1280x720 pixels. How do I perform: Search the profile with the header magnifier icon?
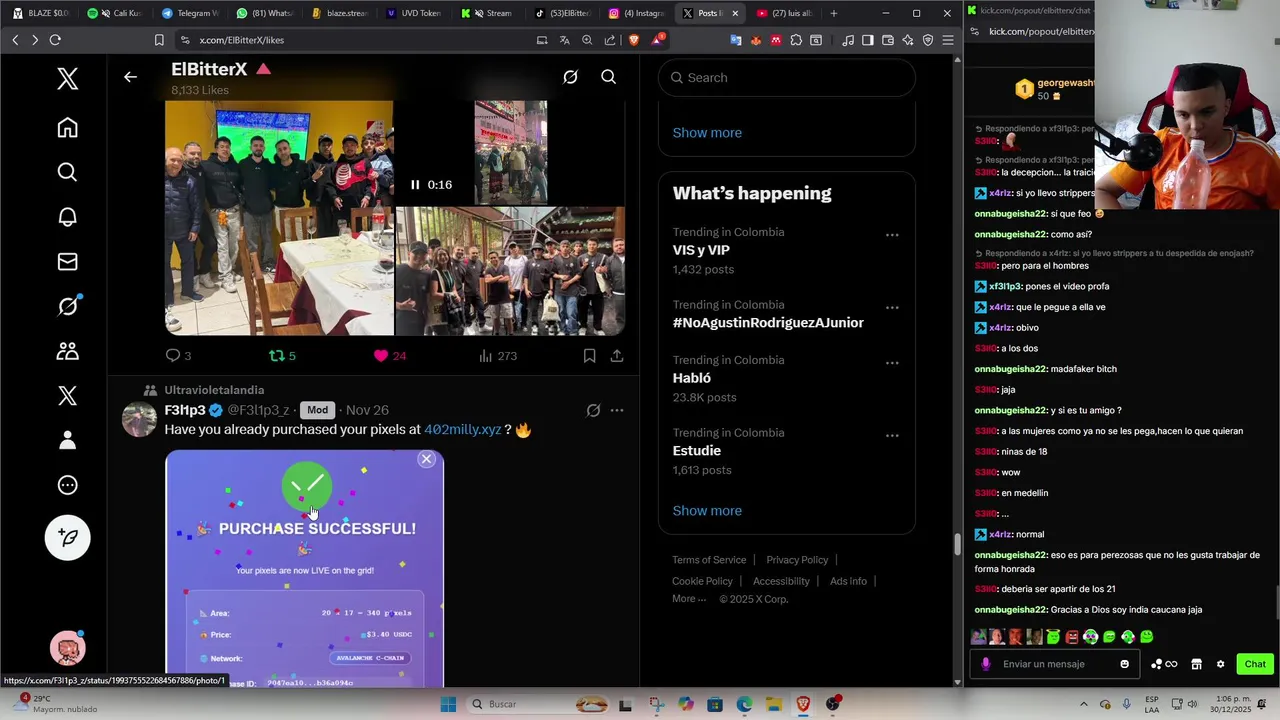coord(608,77)
